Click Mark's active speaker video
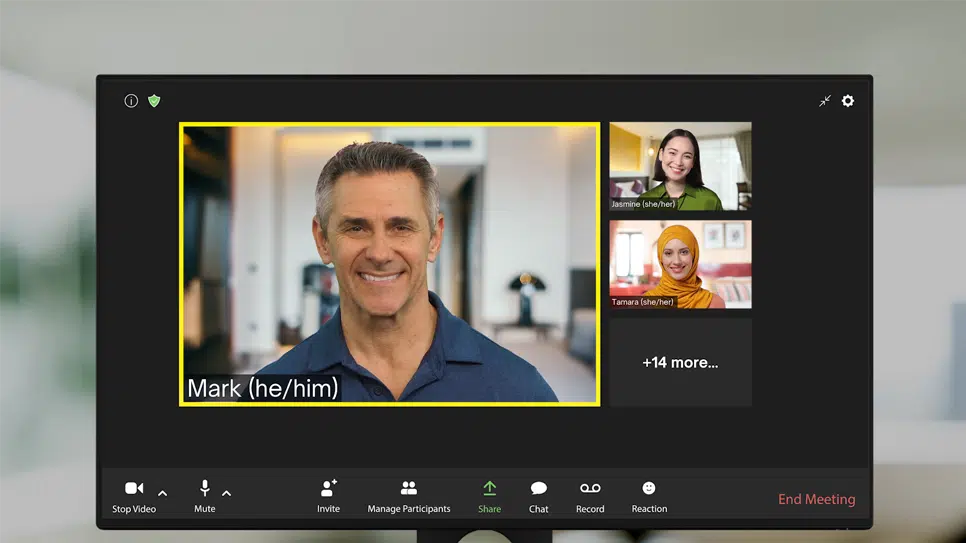 [390, 264]
